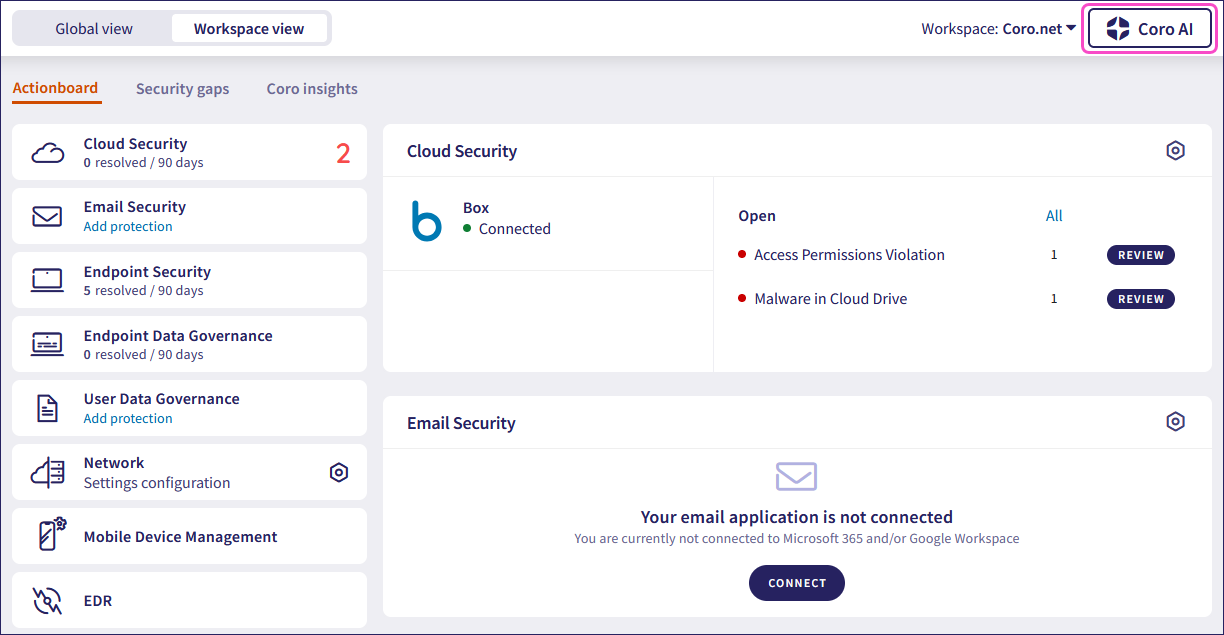
Task: Open the Email Security settings hexagon icon
Action: click(1175, 422)
